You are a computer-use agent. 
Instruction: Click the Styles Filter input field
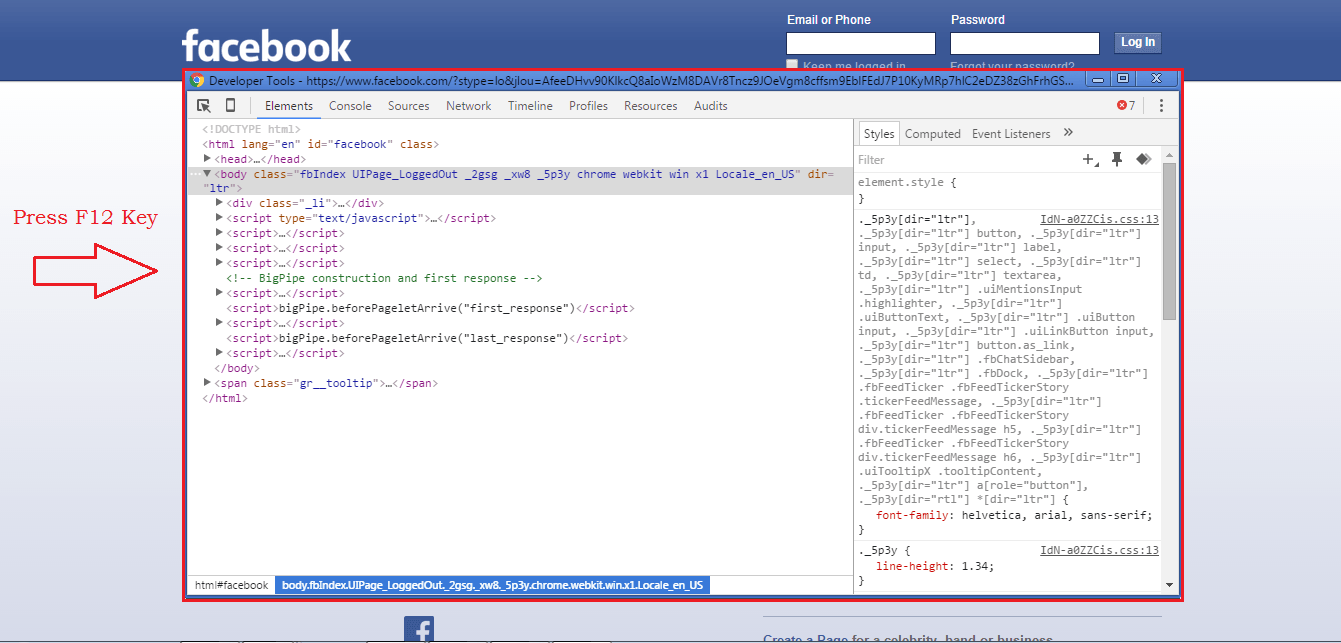coord(960,160)
